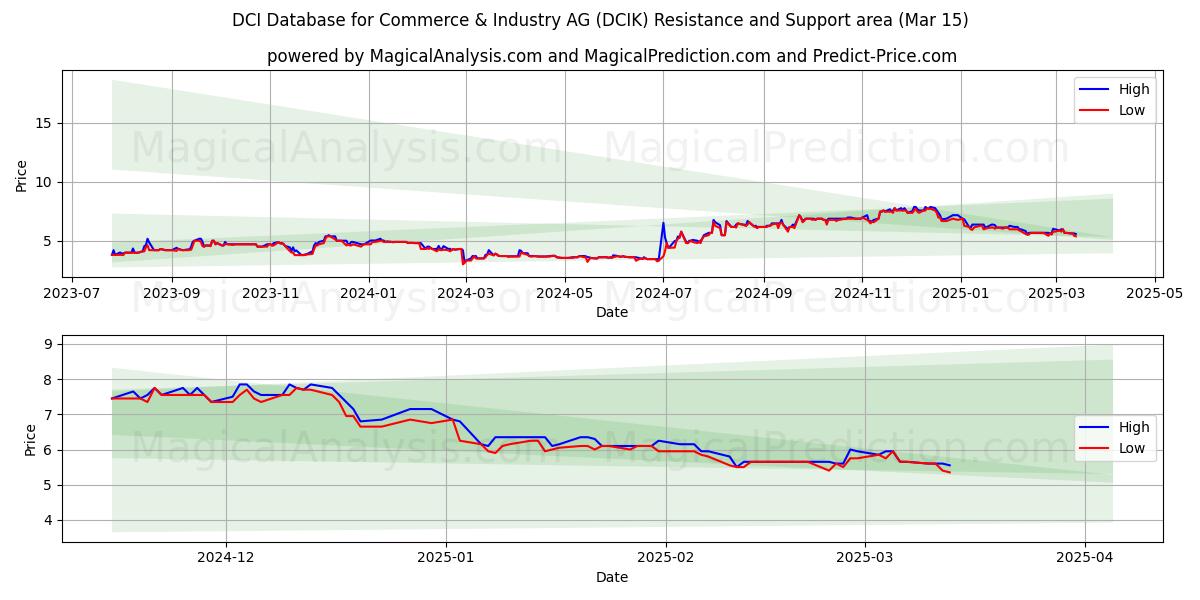Click the '2025-04' tick on bottom chart

coord(1085,558)
